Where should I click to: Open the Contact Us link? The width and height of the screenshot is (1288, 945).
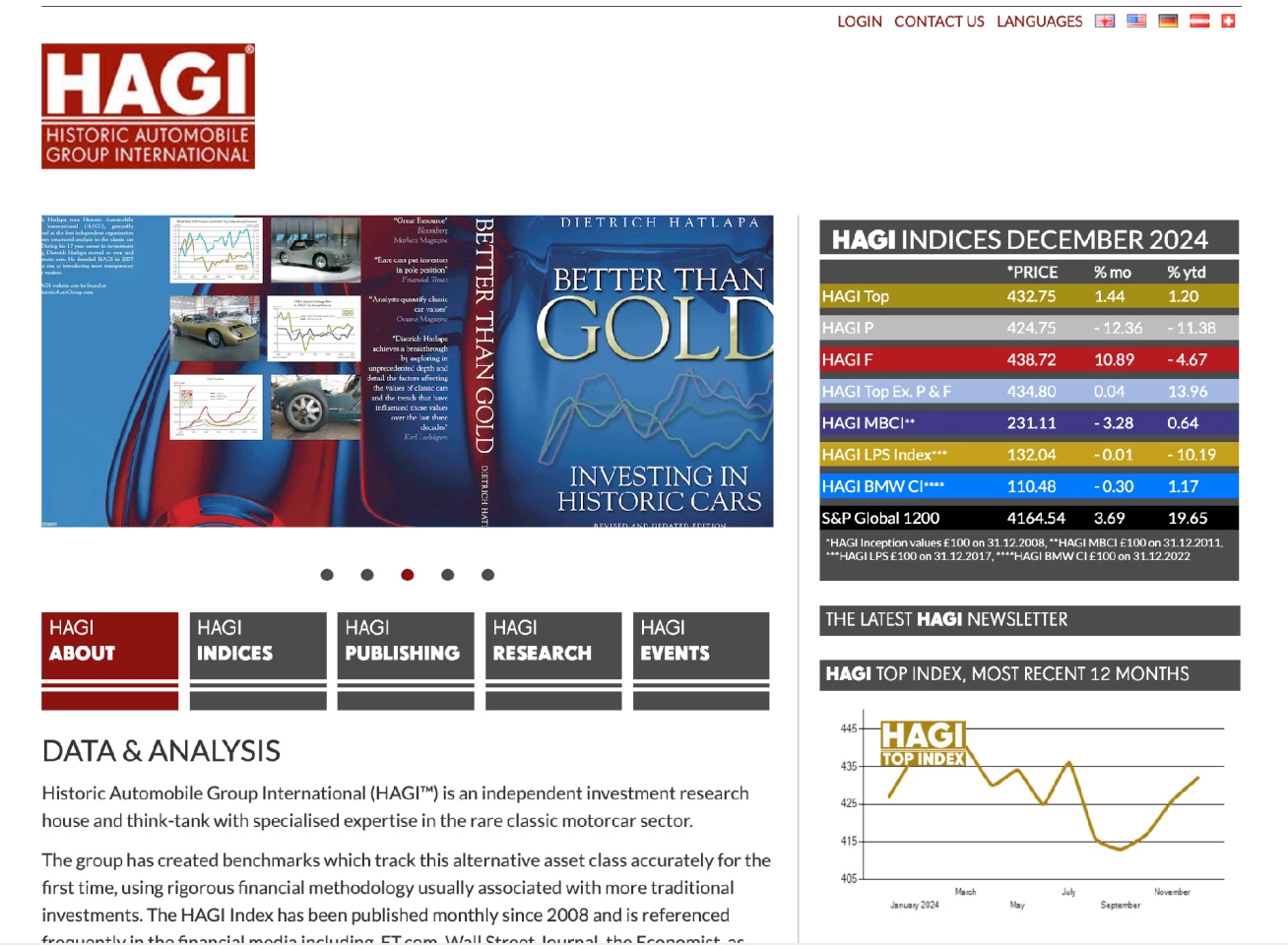pyautogui.click(x=938, y=22)
